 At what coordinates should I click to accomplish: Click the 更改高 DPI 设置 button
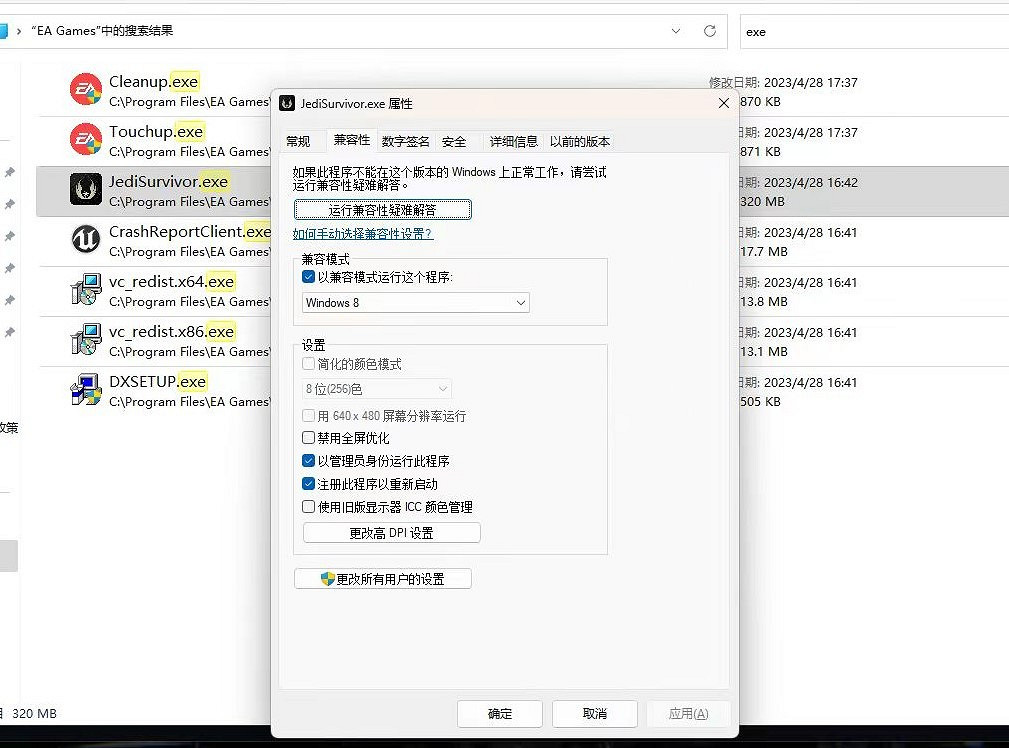391,533
